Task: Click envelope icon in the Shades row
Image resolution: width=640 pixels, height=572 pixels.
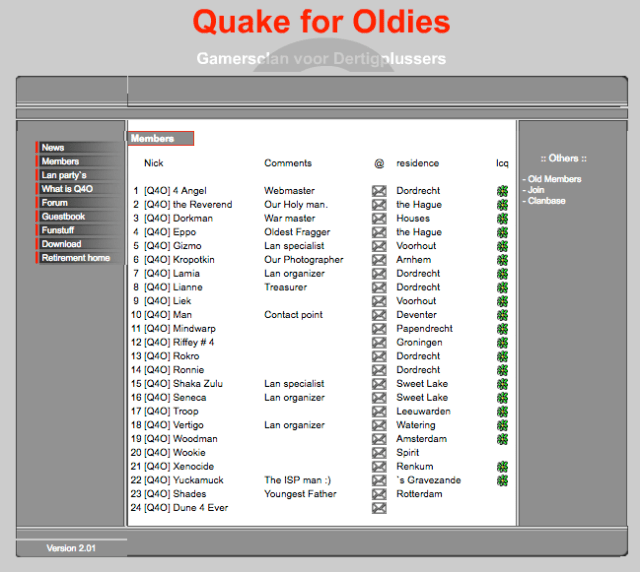Action: [379, 494]
